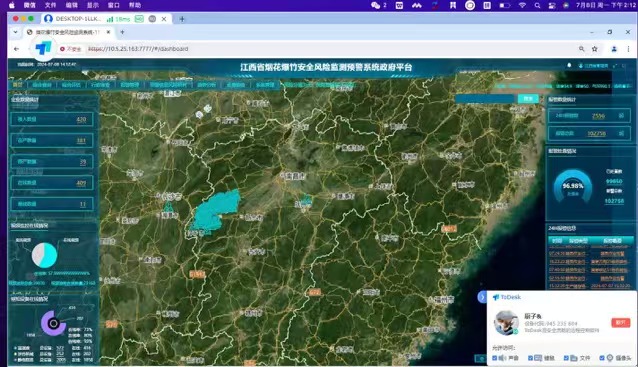The image size is (638, 367).
Task: Click the remote user avatar in ToDesk
Action: point(506,322)
